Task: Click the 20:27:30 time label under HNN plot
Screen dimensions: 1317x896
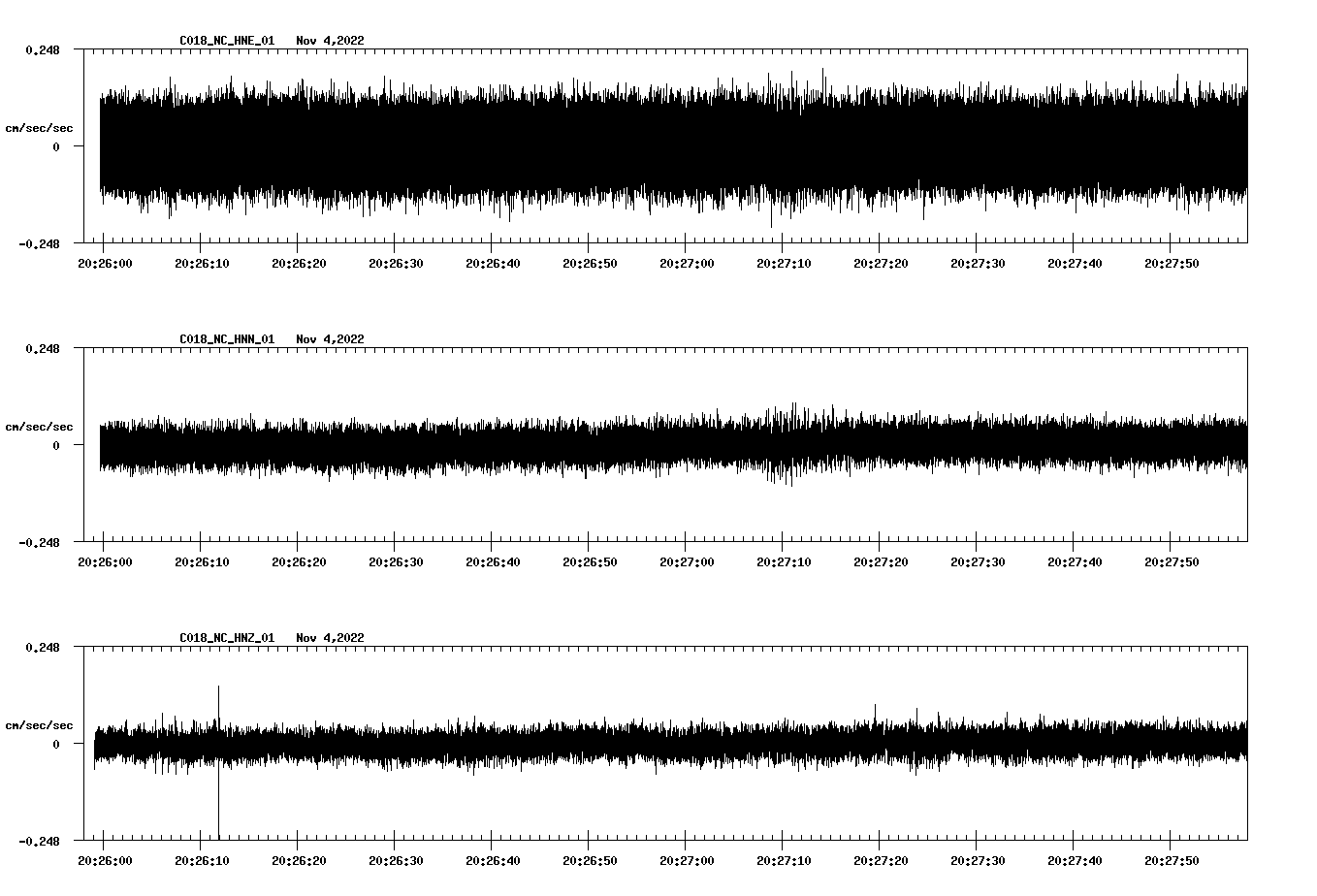Action: 978,562
